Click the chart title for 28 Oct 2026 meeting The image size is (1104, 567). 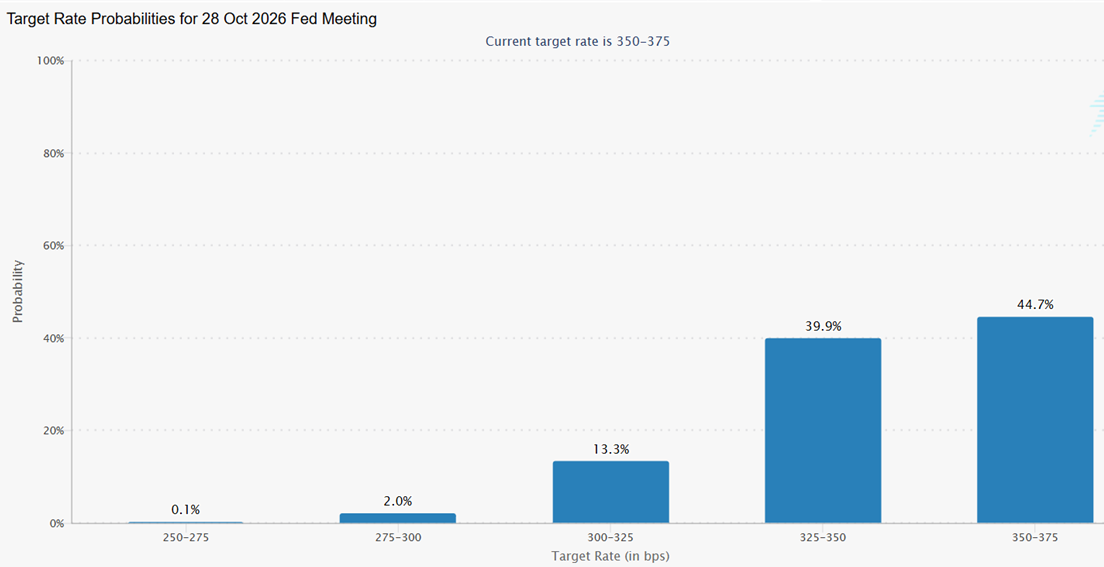(x=192, y=19)
